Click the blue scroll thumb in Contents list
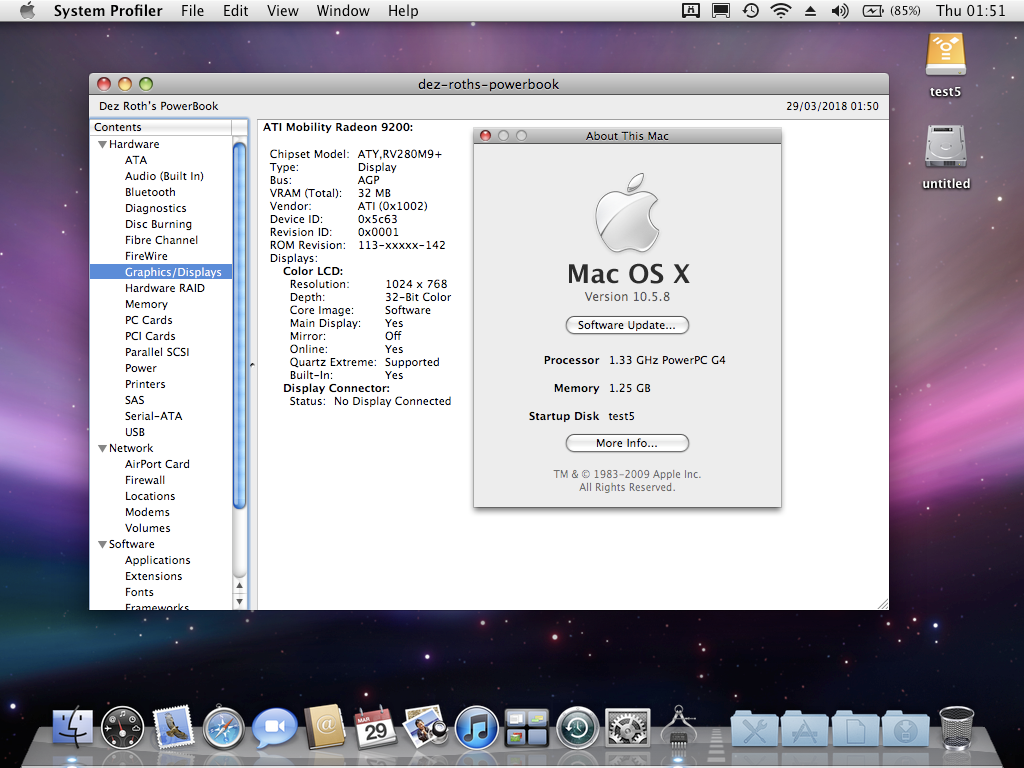Screen dimensions: 1024x768 point(240,325)
